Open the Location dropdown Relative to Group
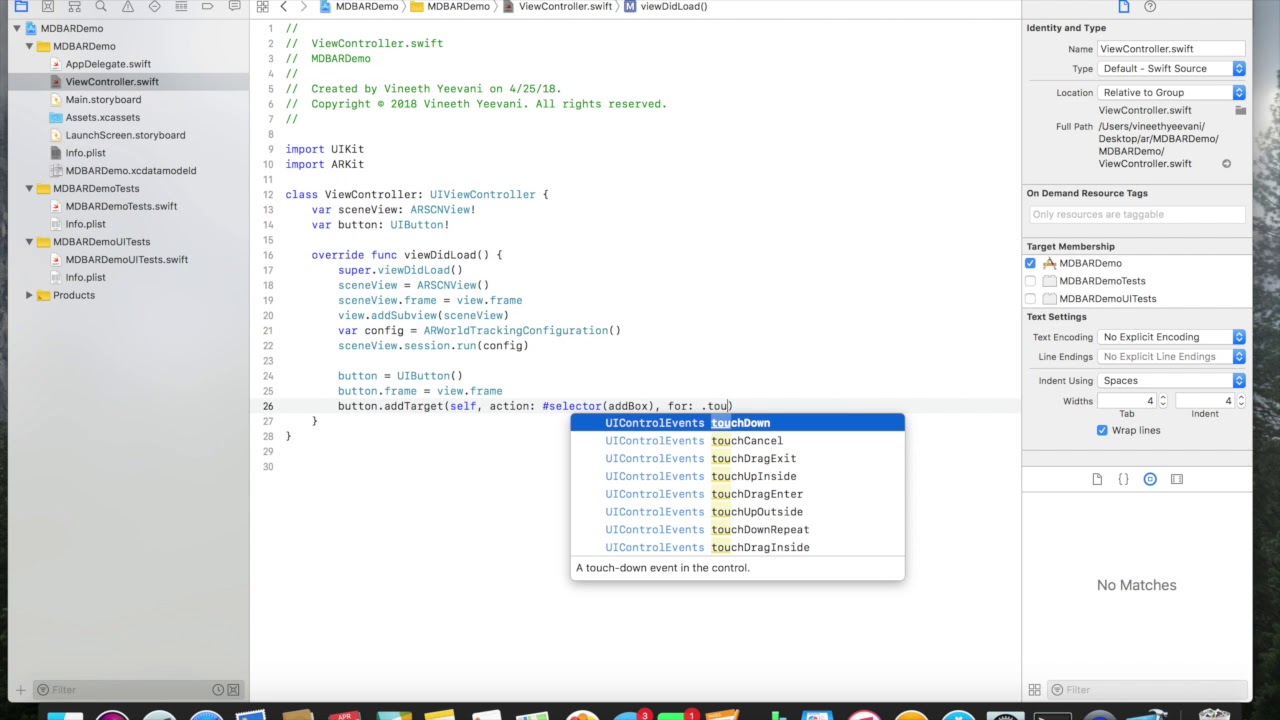 (x=1171, y=92)
